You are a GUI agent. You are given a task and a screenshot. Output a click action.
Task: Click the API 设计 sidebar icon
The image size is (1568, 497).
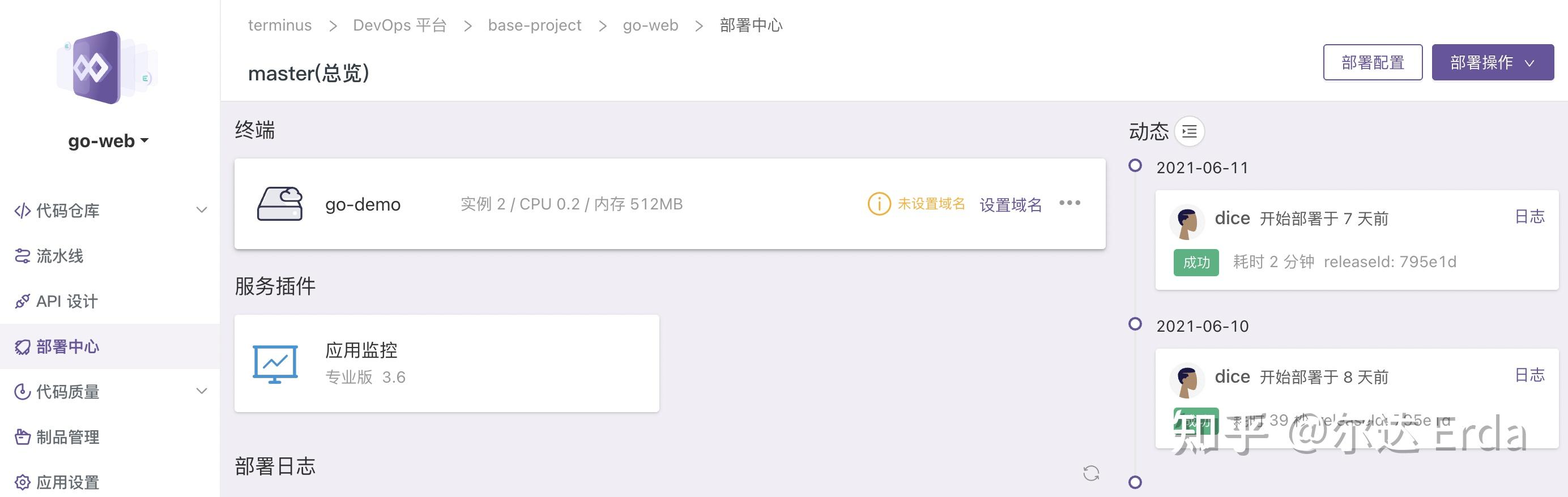pyautogui.click(x=23, y=301)
